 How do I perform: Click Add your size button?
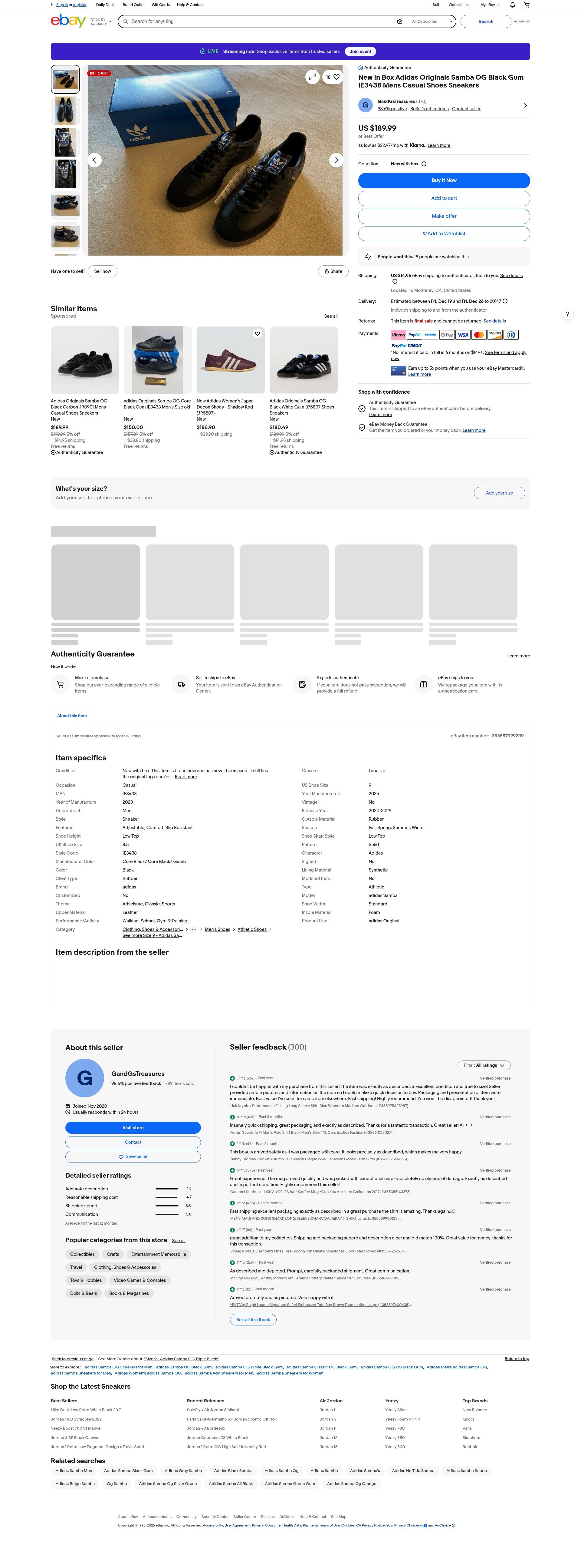[x=500, y=493]
